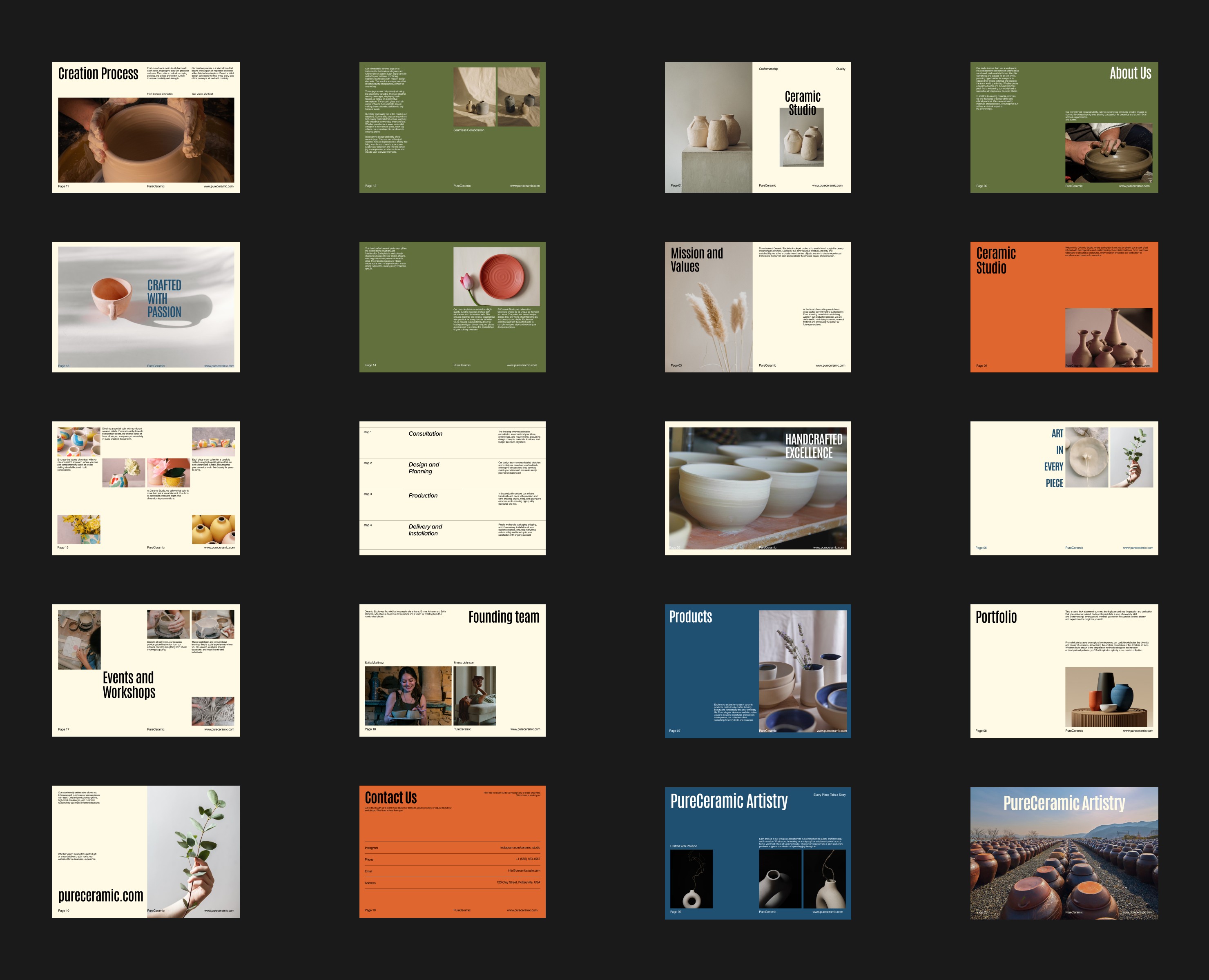Click the Crafted With Passion slide

pos(146,307)
